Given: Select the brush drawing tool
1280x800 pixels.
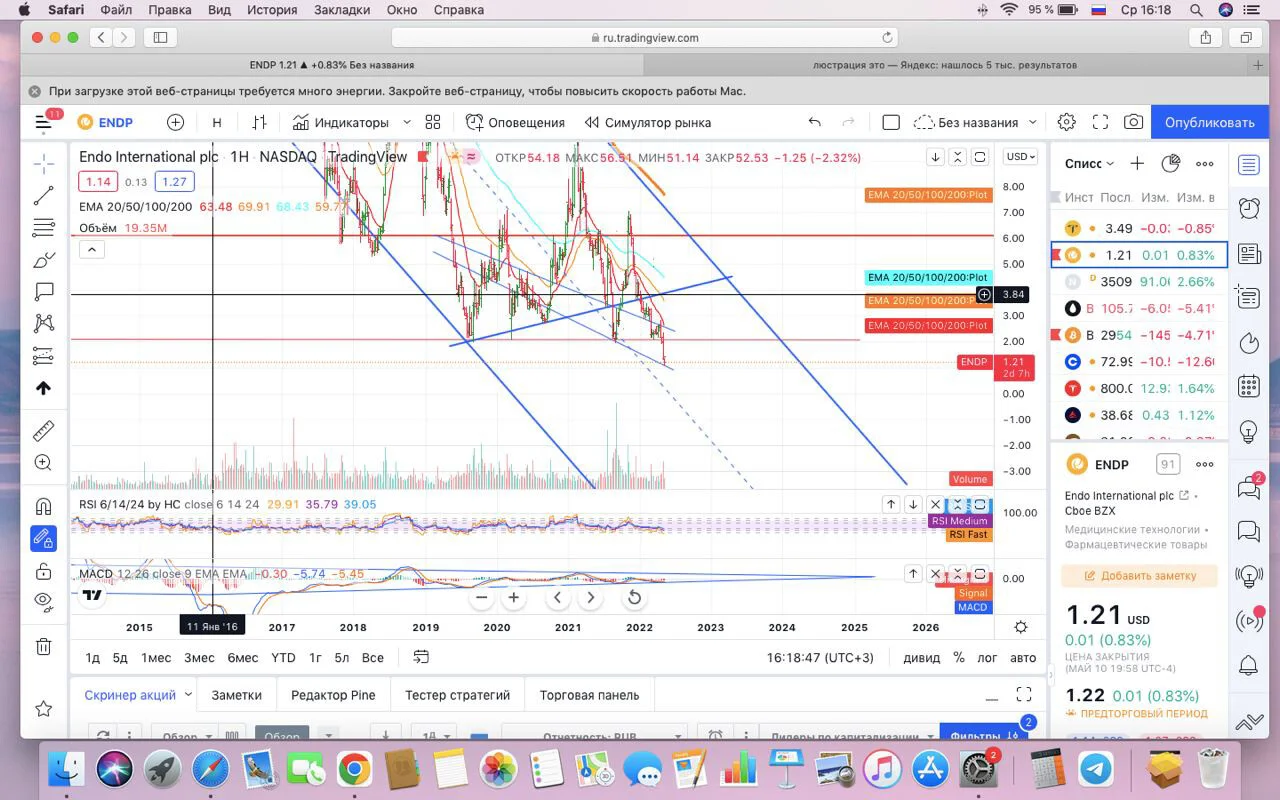Looking at the screenshot, I should (x=44, y=260).
